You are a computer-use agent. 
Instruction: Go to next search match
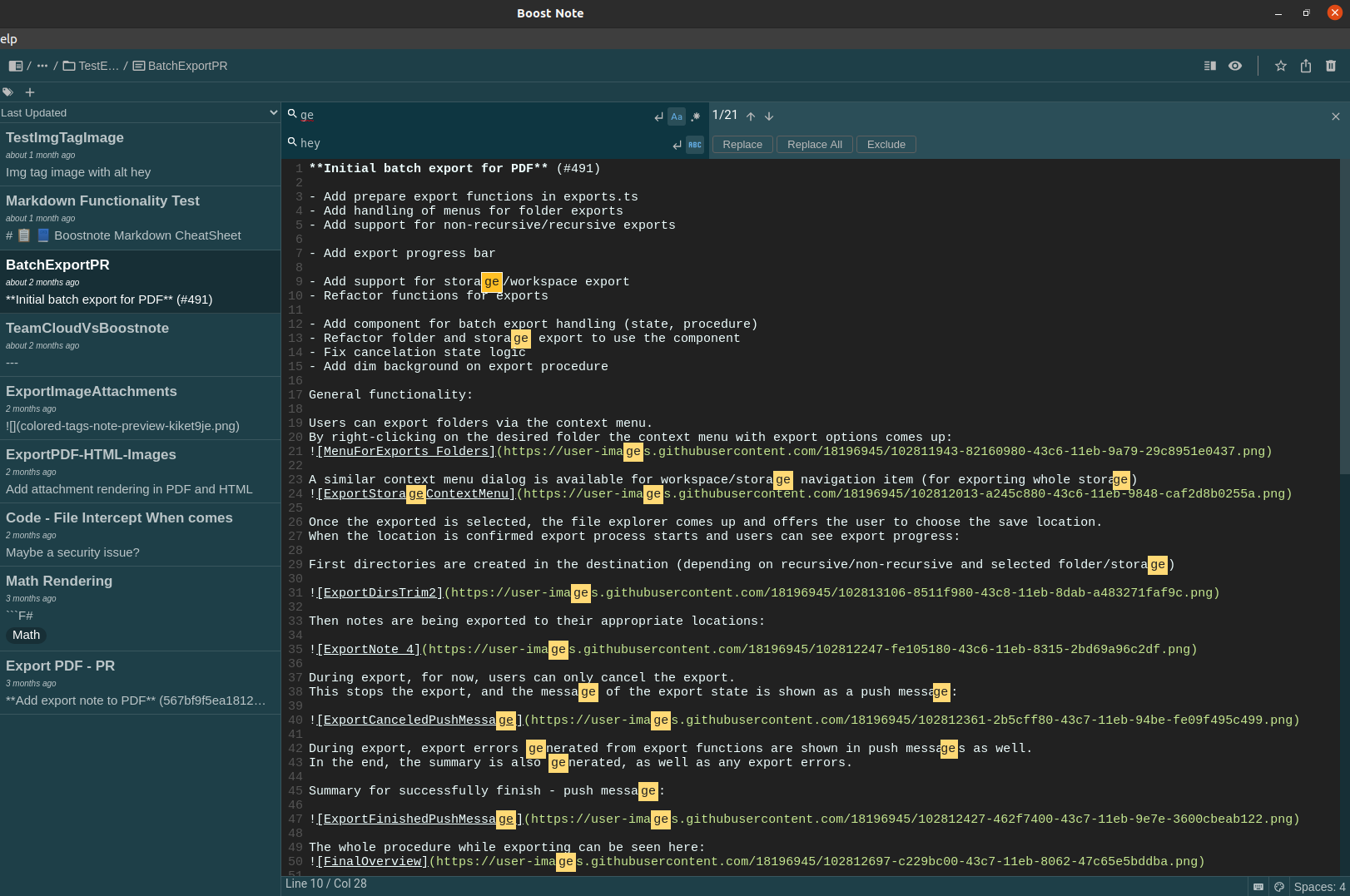(769, 116)
